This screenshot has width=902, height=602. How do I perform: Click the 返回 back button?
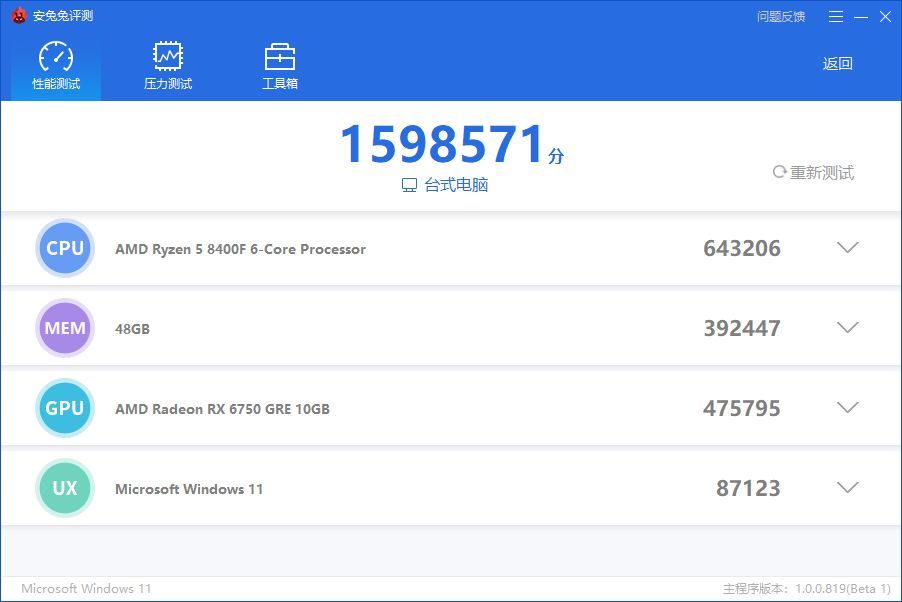(837, 63)
